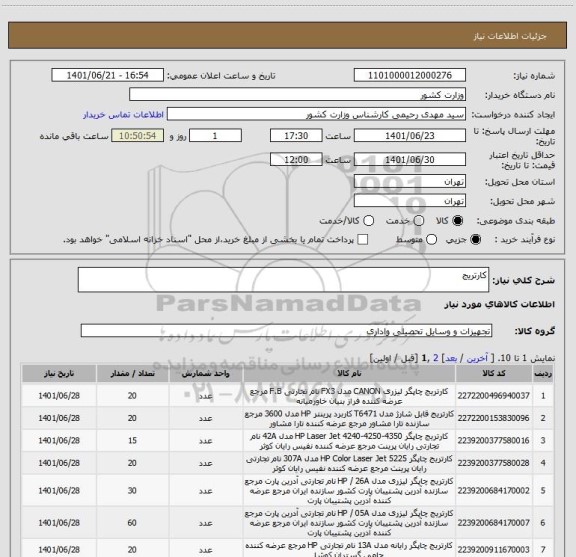Open page 2 of the items list
Image resolution: width=576 pixels, height=557 pixels.
[x=436, y=358]
